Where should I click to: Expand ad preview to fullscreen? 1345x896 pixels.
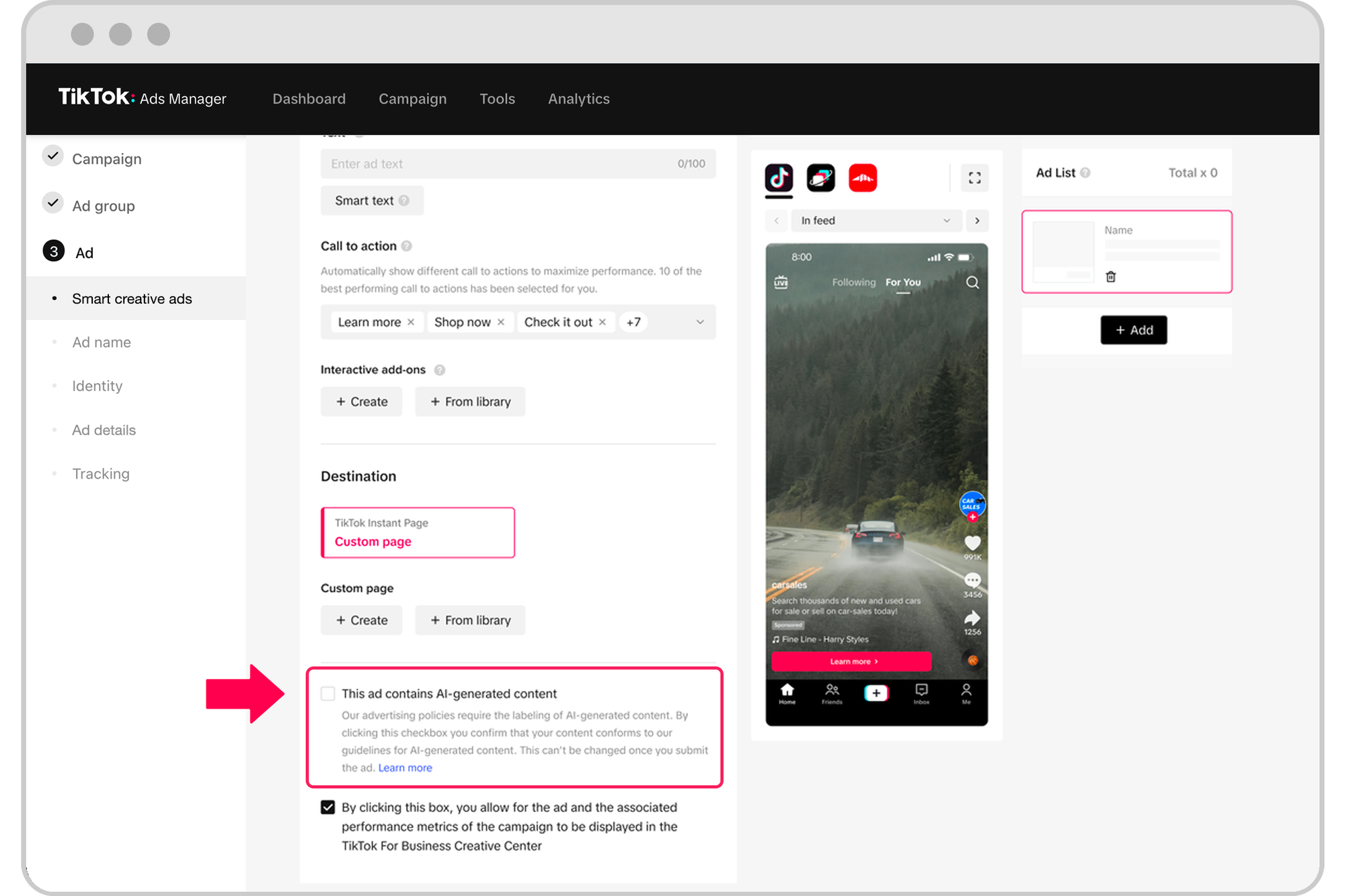pyautogui.click(x=974, y=178)
